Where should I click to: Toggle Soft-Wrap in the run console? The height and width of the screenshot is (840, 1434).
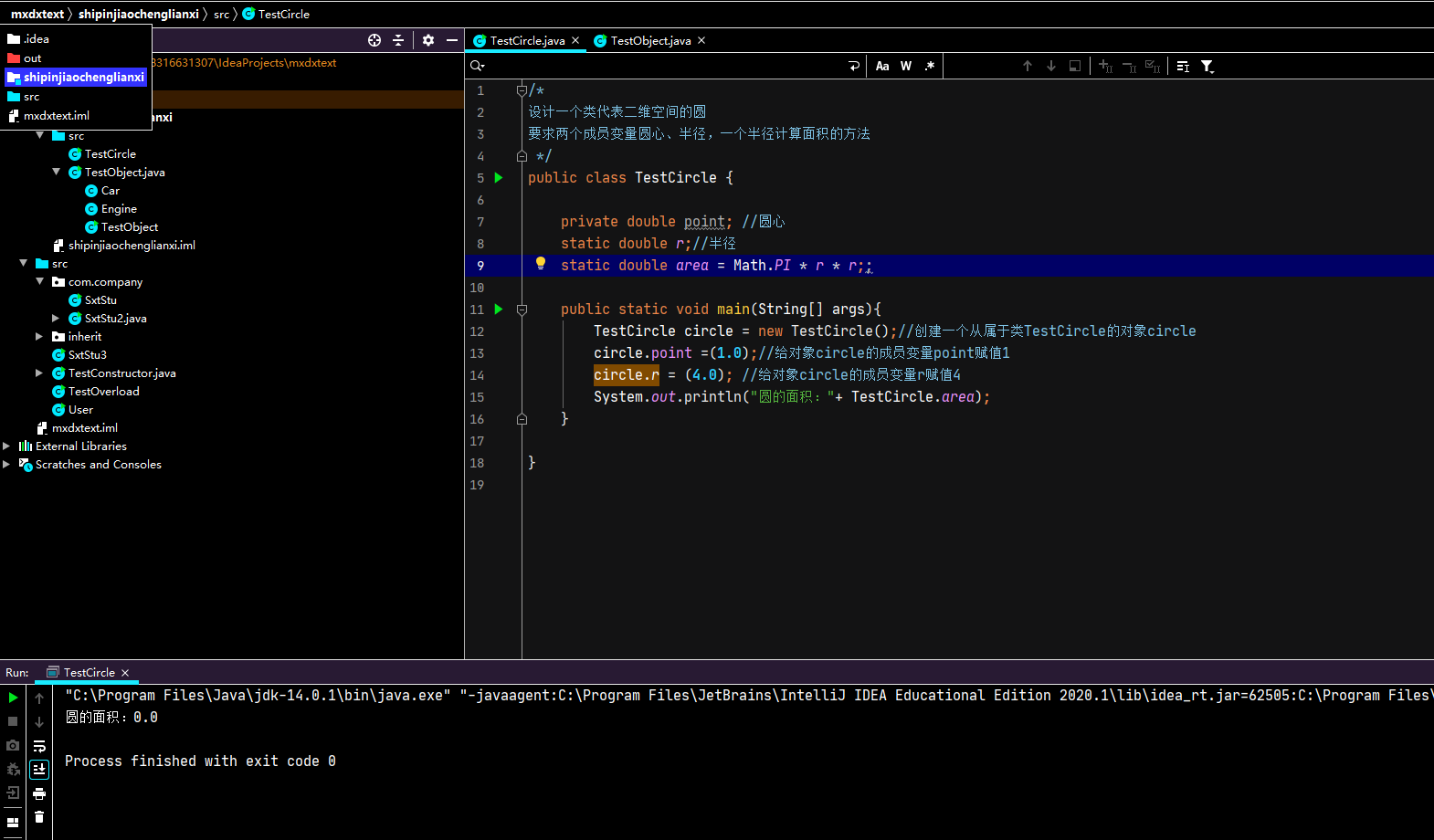(39, 745)
